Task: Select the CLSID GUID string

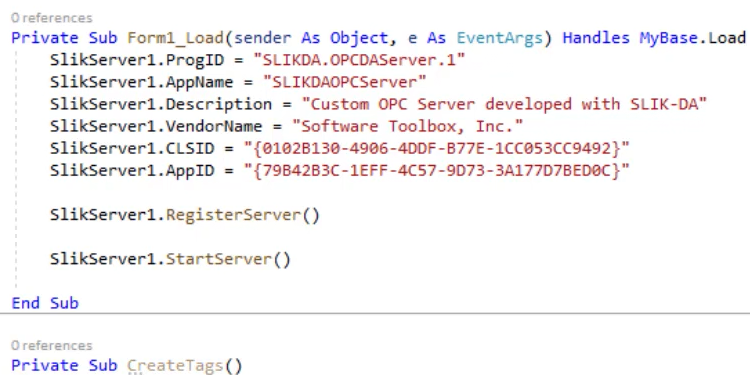Action: (x=436, y=149)
